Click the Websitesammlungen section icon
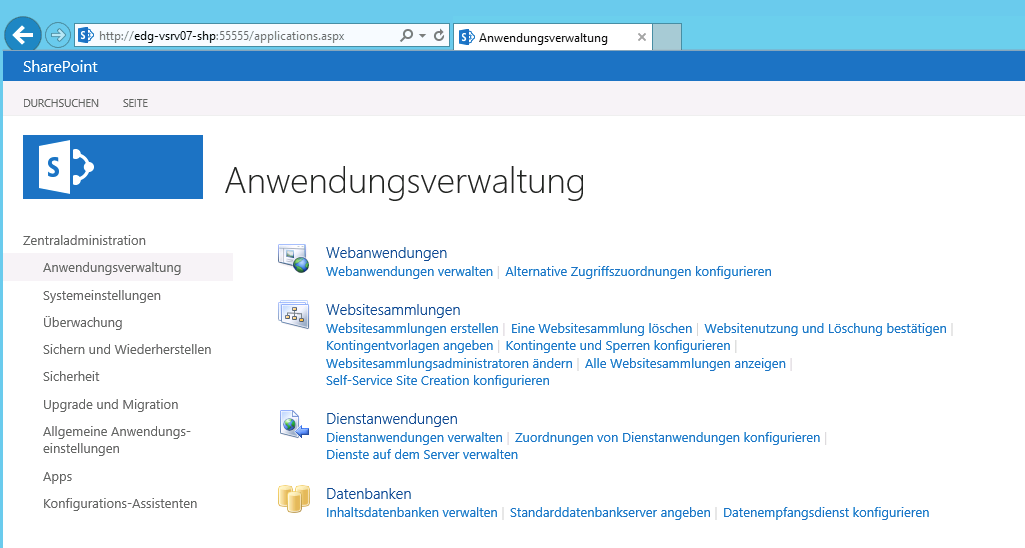Screen dimensions: 1025x548 [293, 315]
